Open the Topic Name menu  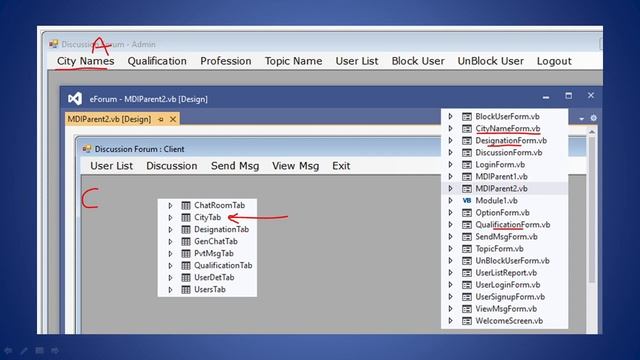point(293,61)
